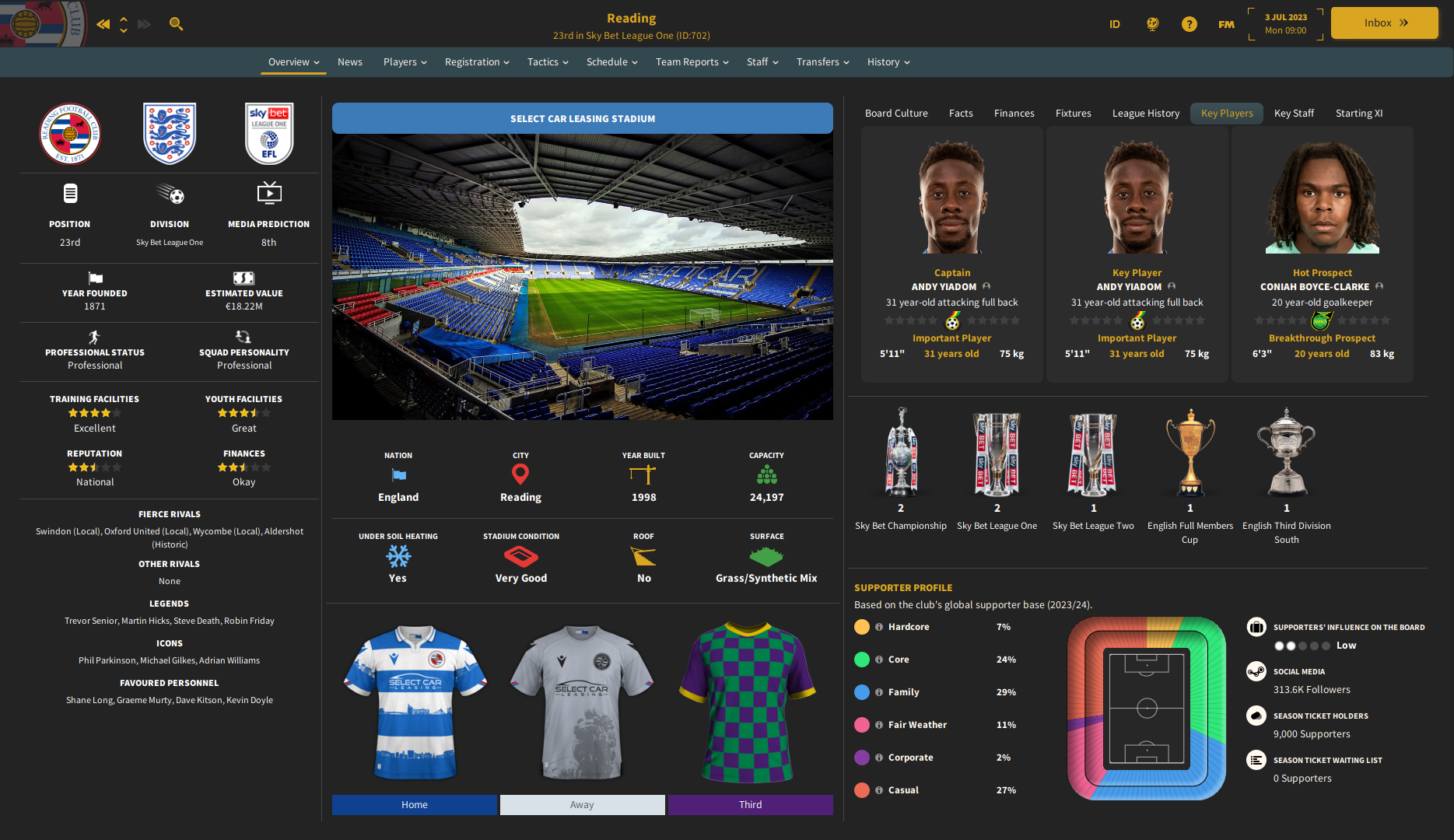Click the Season Ticket Waiting List icon
The height and width of the screenshot is (840, 1454).
[1256, 760]
